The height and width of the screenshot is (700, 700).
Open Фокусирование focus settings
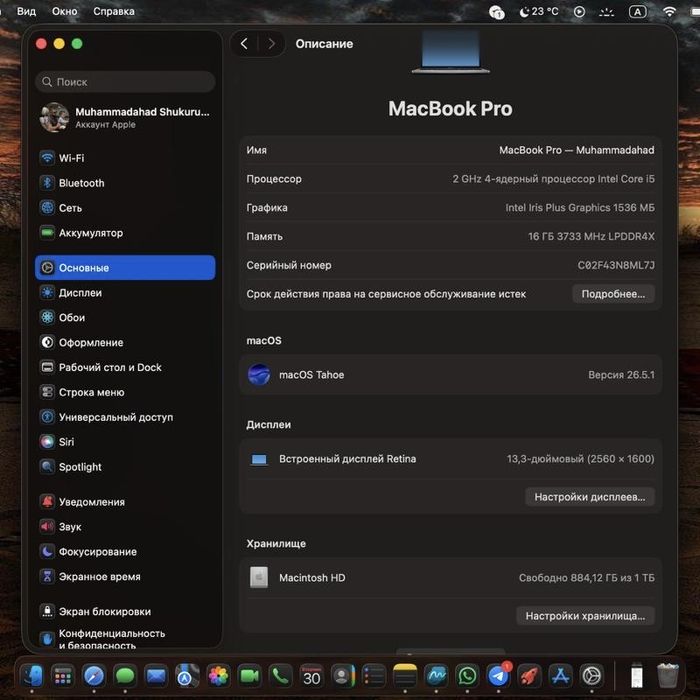(125, 552)
